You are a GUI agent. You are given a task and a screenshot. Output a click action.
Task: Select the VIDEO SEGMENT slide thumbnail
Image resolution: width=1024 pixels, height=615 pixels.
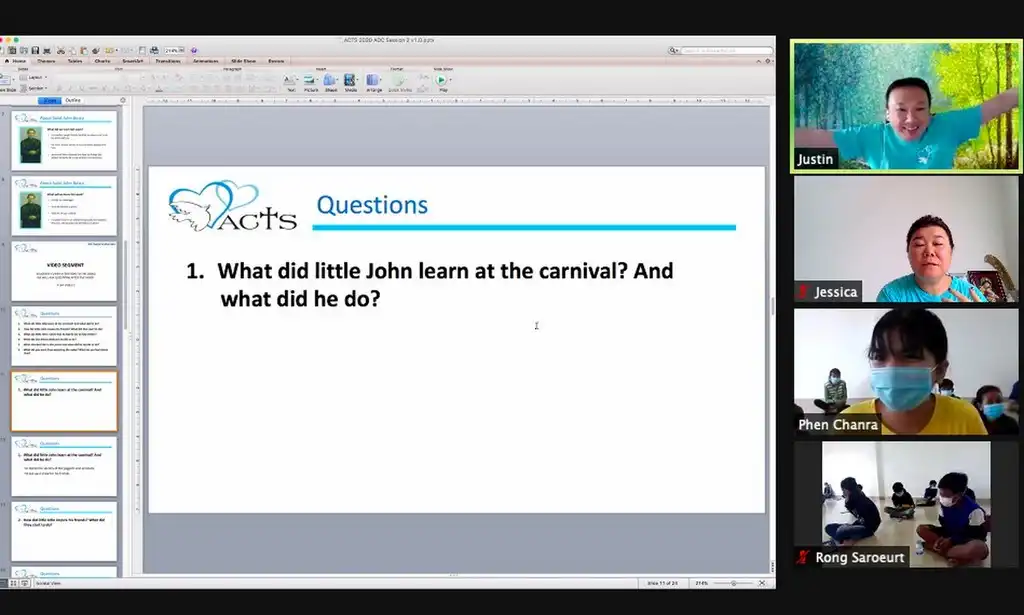(64, 271)
